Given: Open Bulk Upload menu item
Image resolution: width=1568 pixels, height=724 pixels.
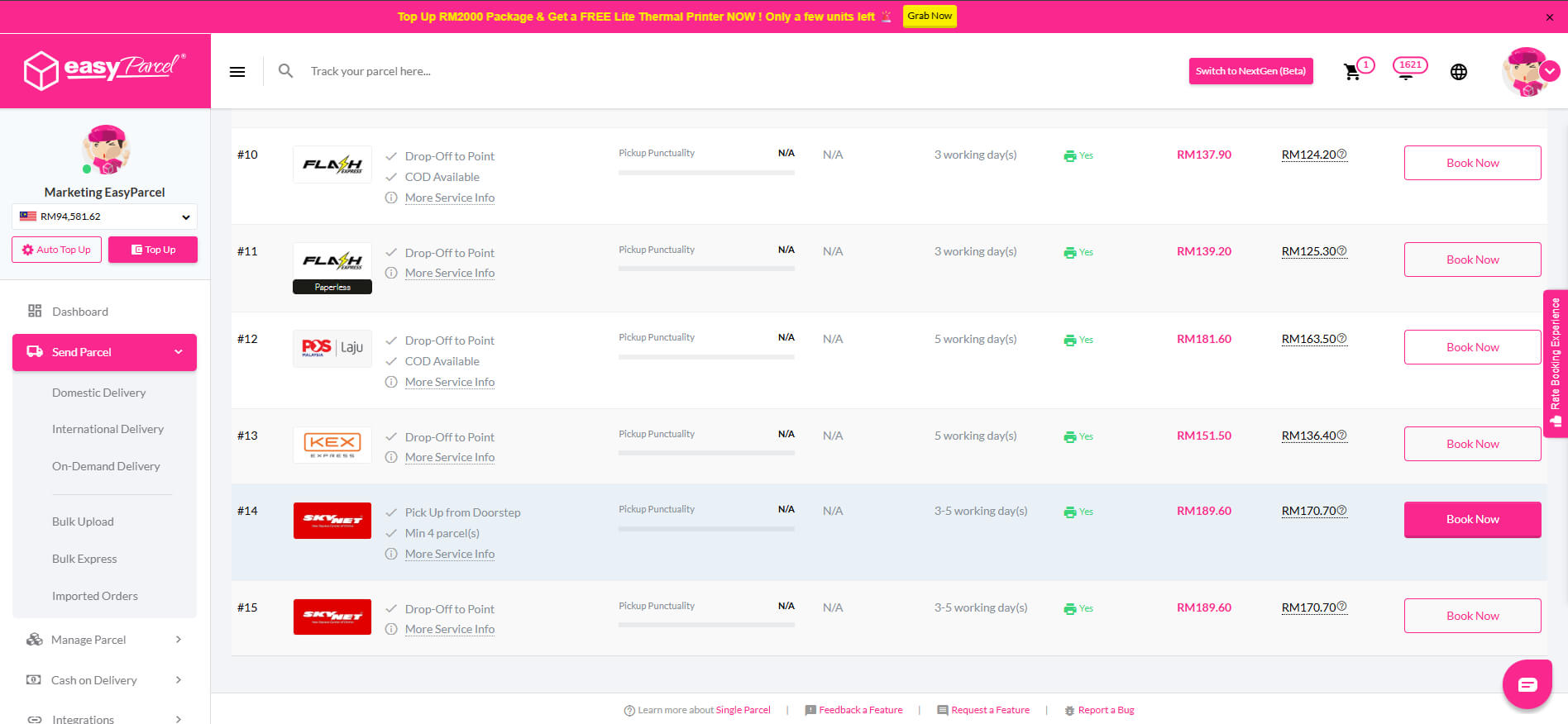Looking at the screenshot, I should click(83, 522).
